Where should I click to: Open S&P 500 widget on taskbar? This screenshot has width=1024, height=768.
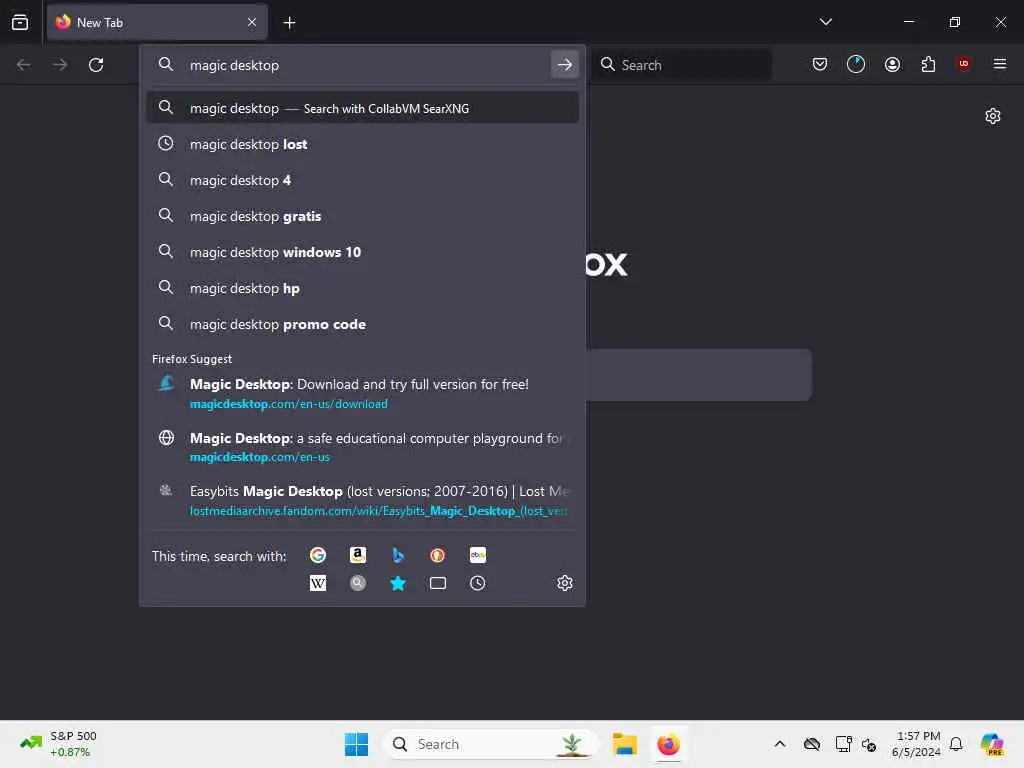point(59,744)
